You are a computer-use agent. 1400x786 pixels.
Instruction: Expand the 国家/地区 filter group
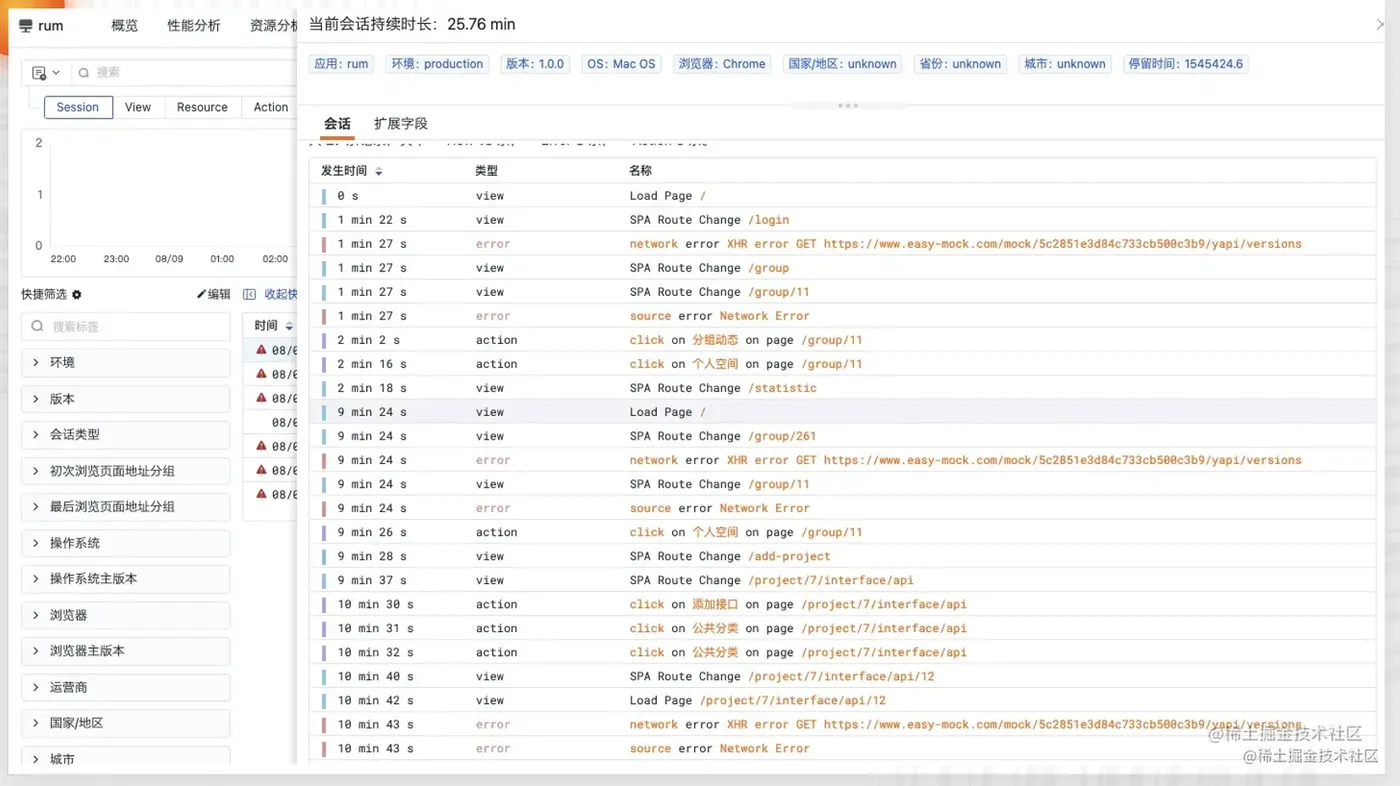pyautogui.click(x=126, y=723)
